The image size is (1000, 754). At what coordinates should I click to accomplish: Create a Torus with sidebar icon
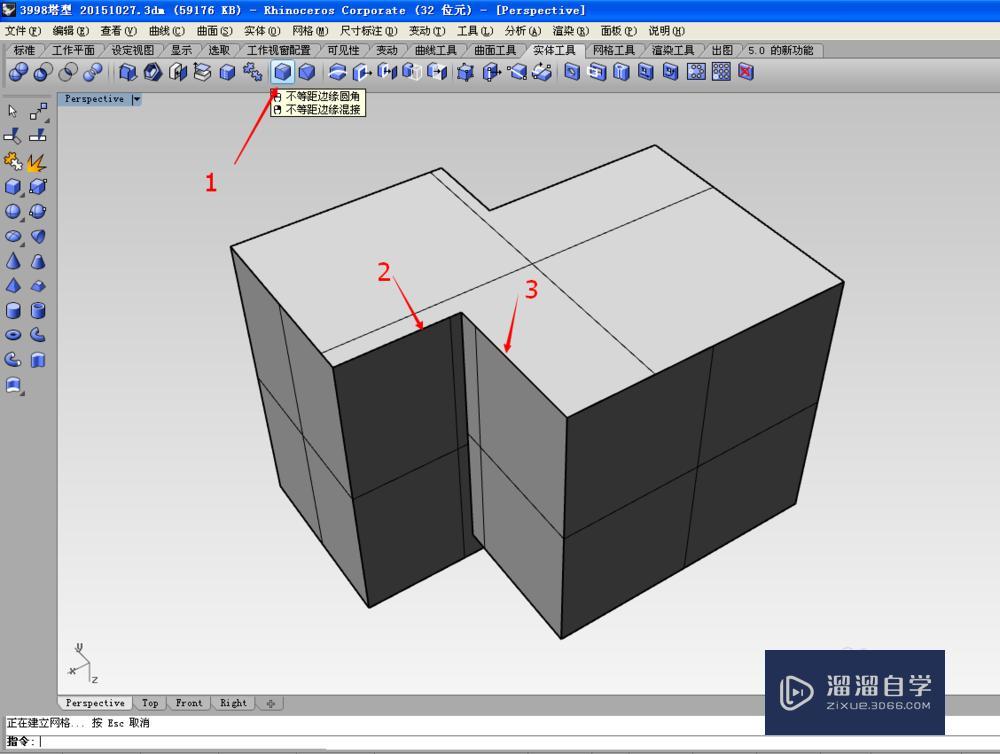(x=13, y=335)
